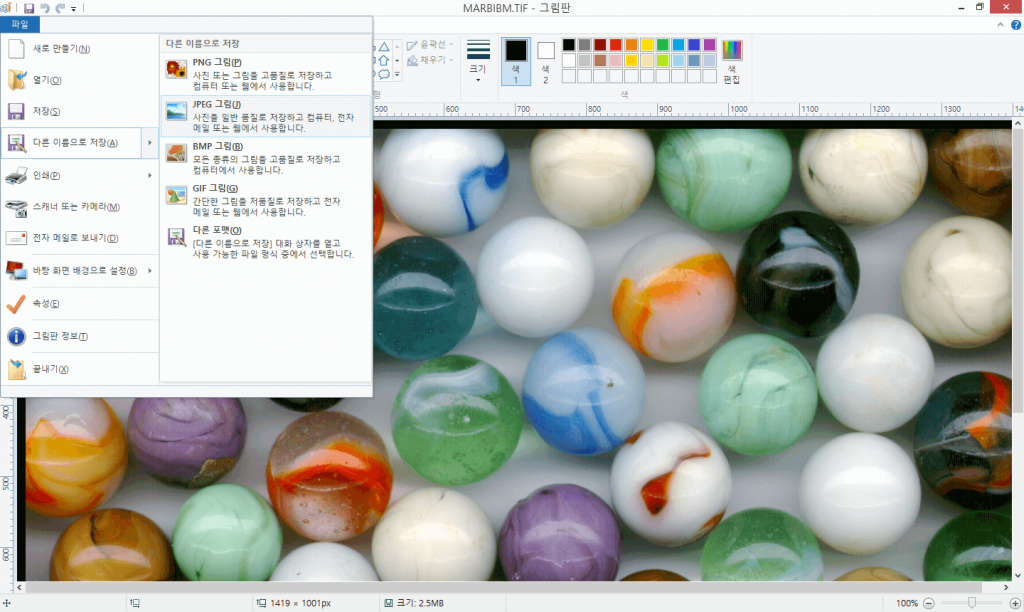Viewport: 1024px width, 612px height.
Task: Select the rounded callout shape in the ribbon
Action: (384, 74)
